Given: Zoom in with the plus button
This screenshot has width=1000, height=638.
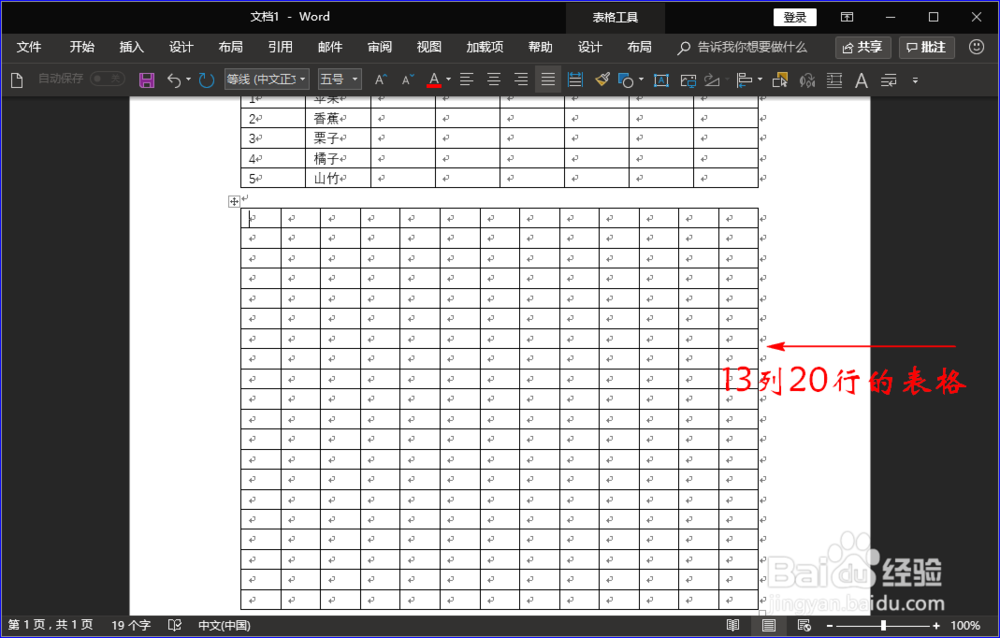Looking at the screenshot, I should point(936,626).
